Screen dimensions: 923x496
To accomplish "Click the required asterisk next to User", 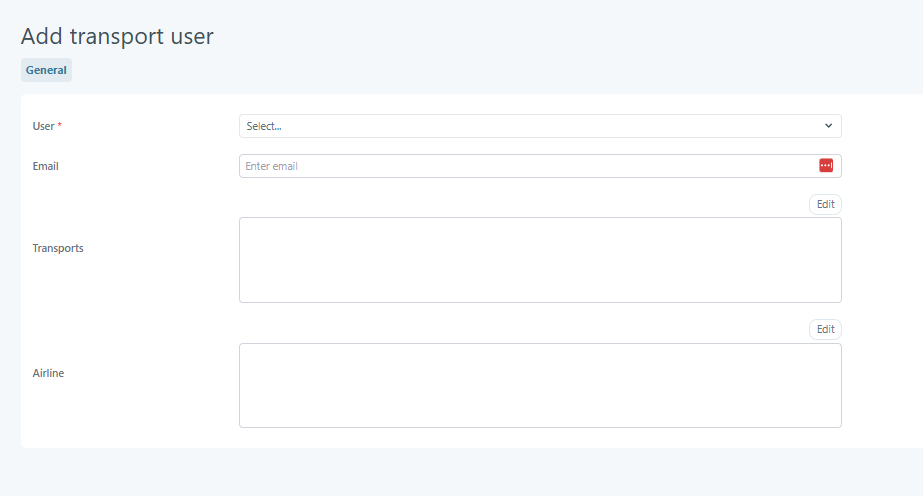I will pyautogui.click(x=59, y=126).
